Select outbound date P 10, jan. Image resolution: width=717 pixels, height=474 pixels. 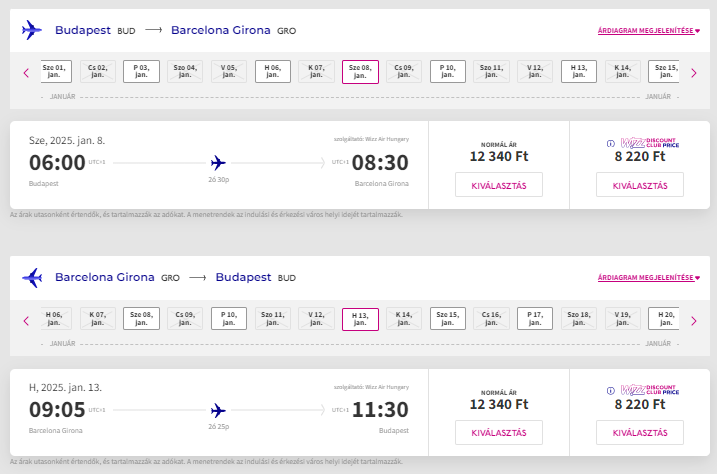448,71
